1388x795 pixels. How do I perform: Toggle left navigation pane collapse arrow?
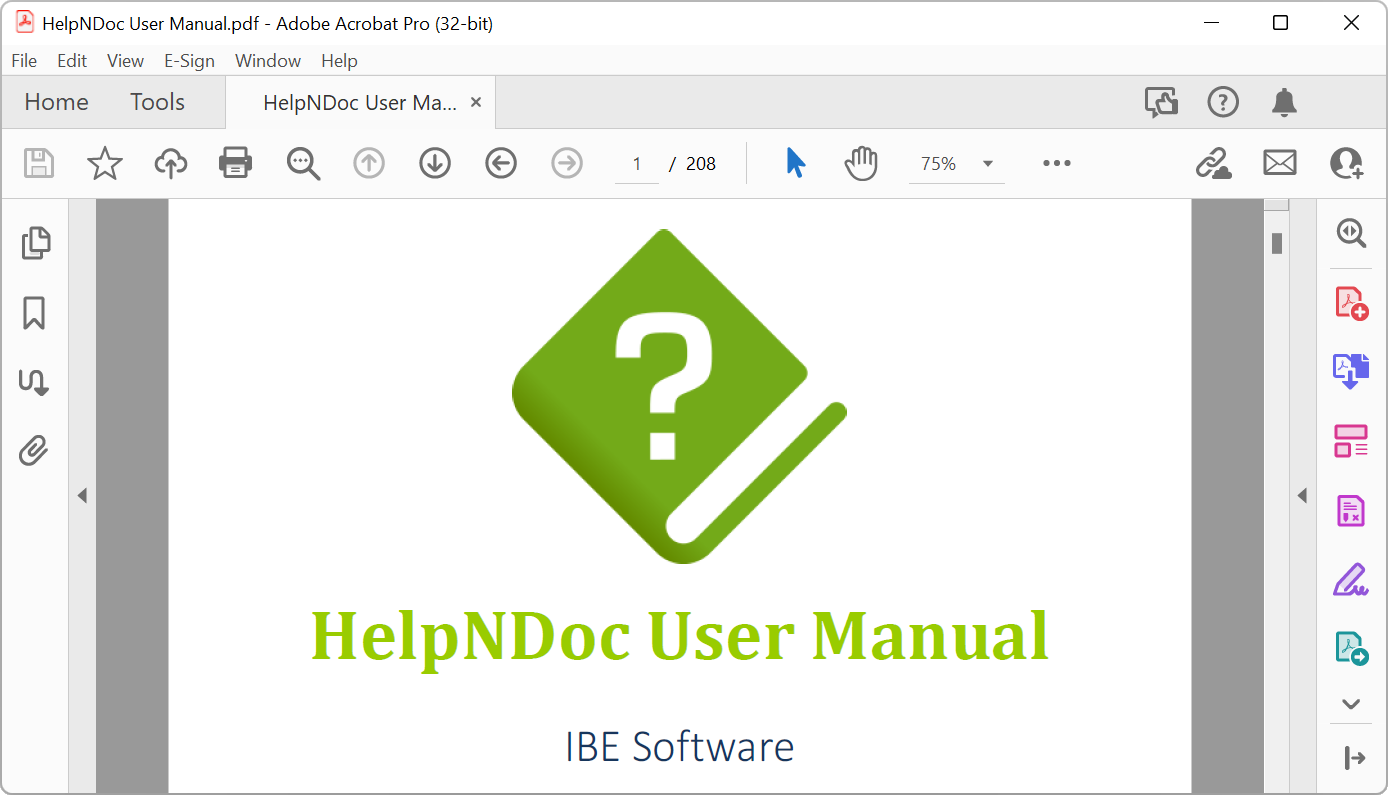click(82, 495)
